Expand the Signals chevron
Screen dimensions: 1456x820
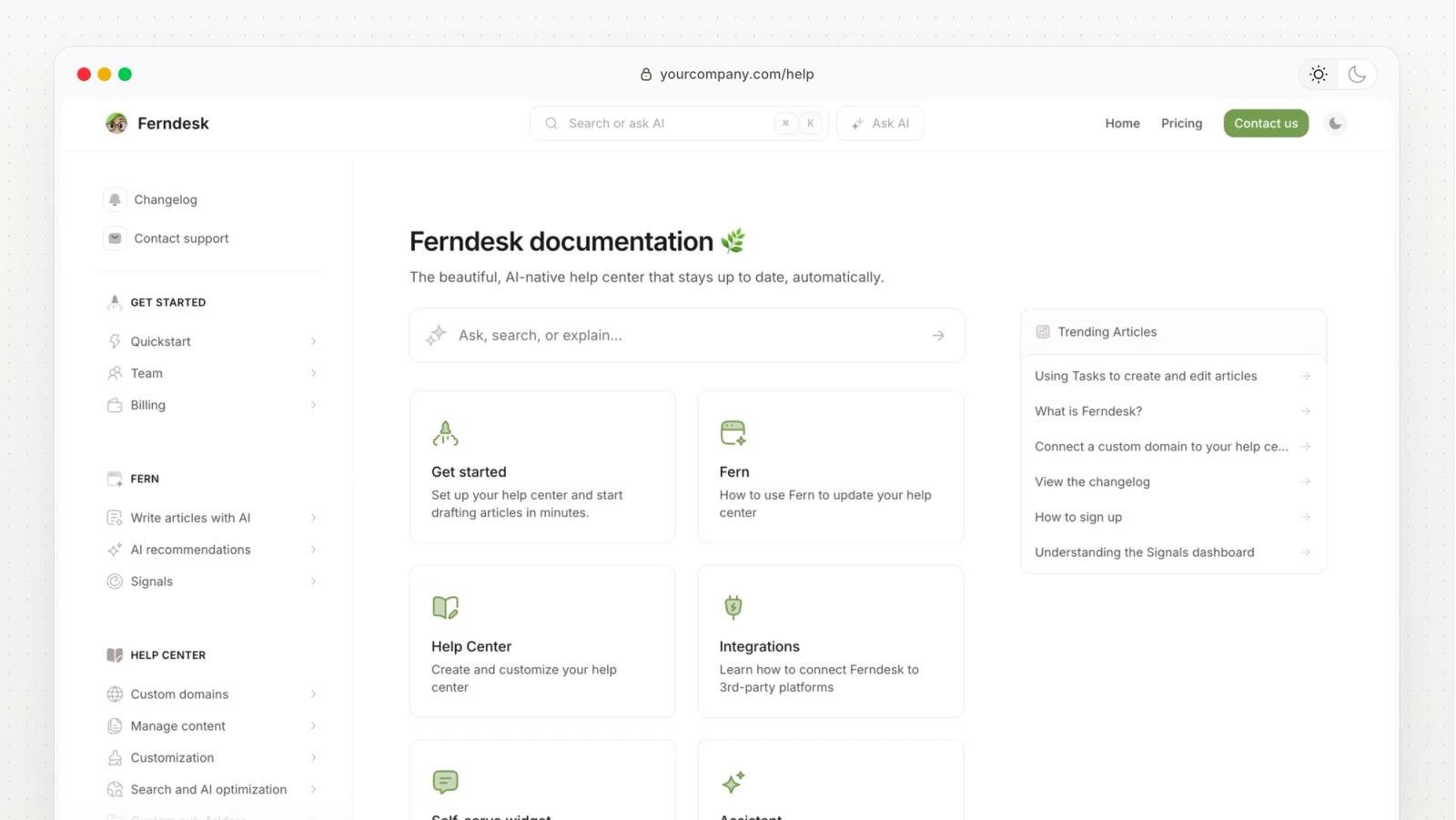pyautogui.click(x=313, y=582)
